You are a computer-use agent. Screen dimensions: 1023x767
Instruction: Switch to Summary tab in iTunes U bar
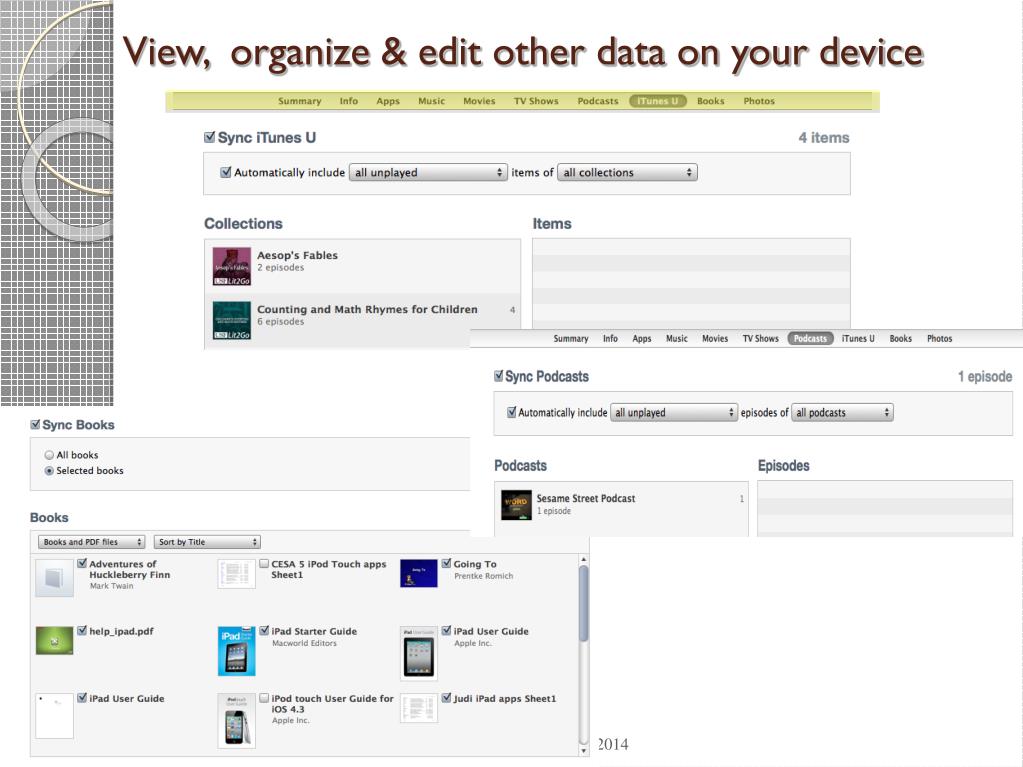point(299,101)
